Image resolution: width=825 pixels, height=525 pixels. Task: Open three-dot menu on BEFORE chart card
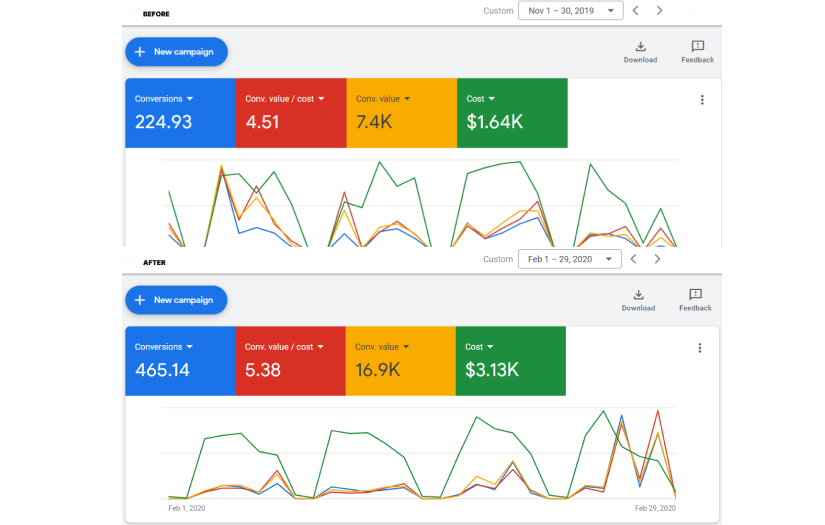(702, 100)
